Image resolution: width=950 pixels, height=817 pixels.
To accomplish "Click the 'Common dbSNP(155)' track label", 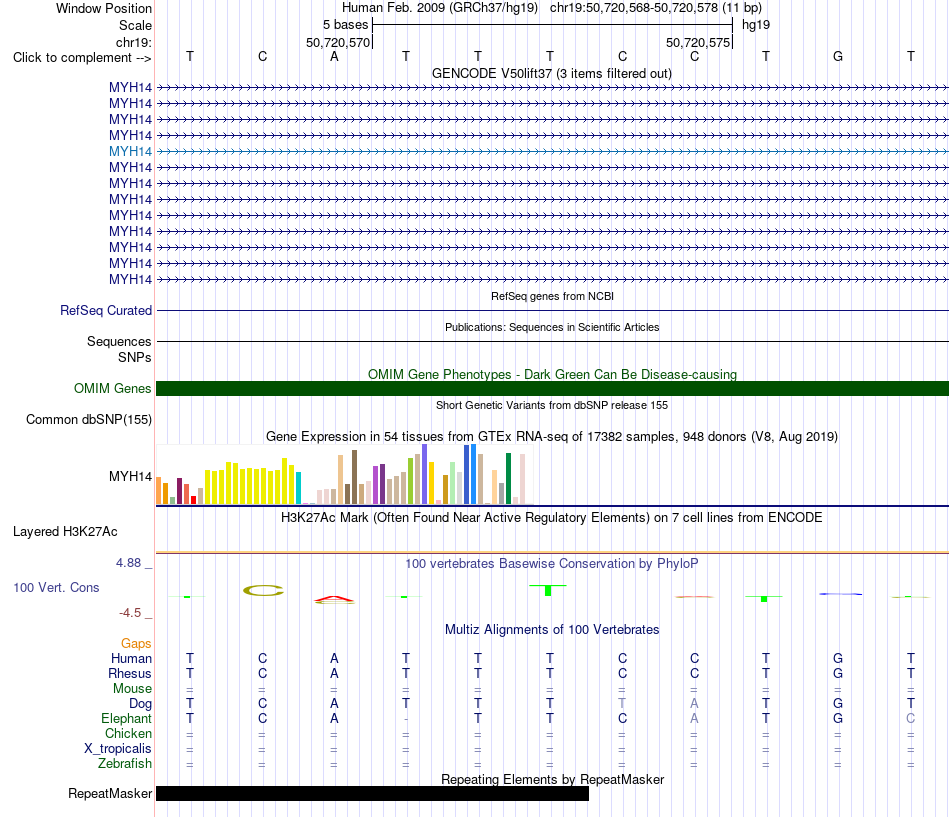I will point(88,419).
